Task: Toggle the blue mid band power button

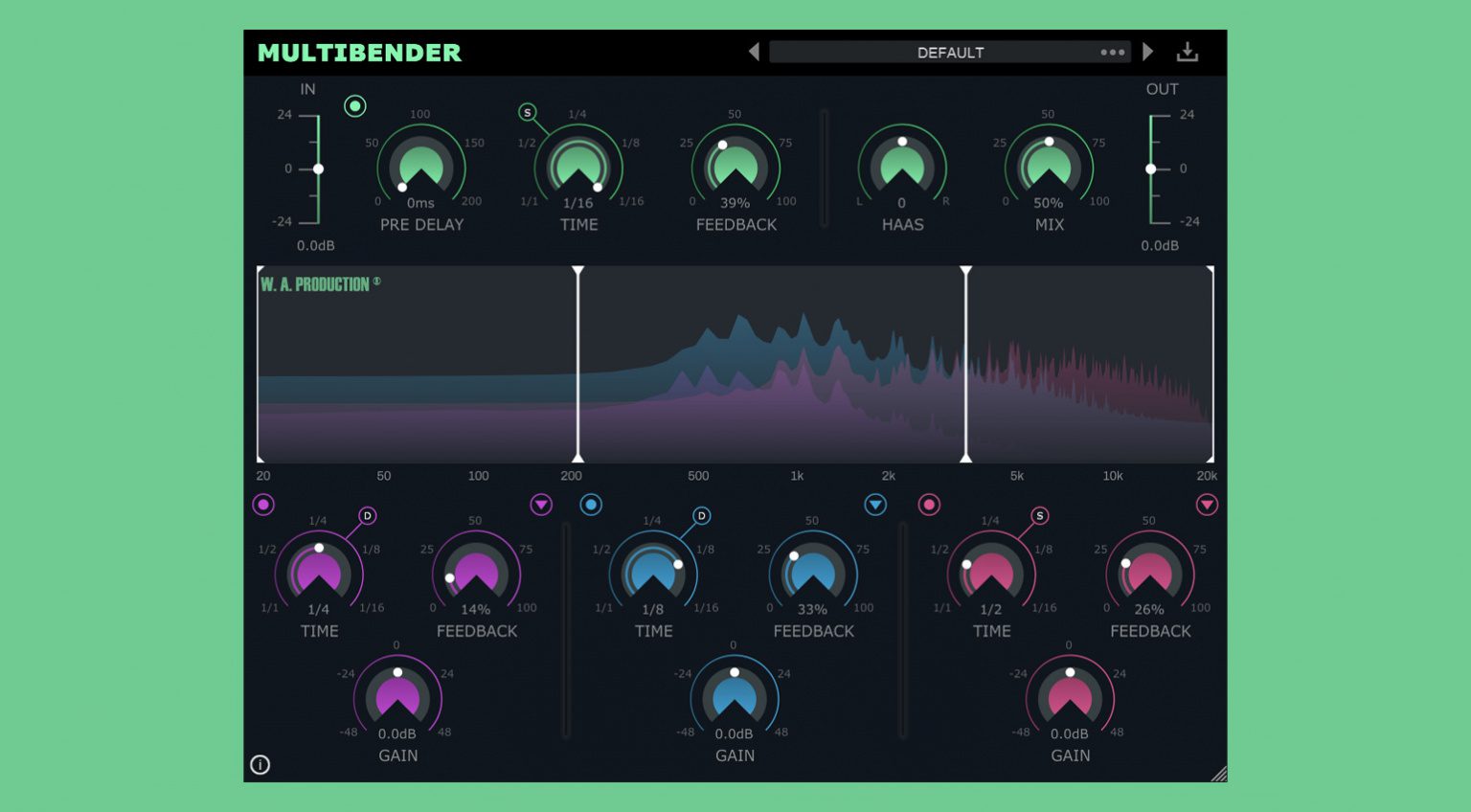Action: 591,505
